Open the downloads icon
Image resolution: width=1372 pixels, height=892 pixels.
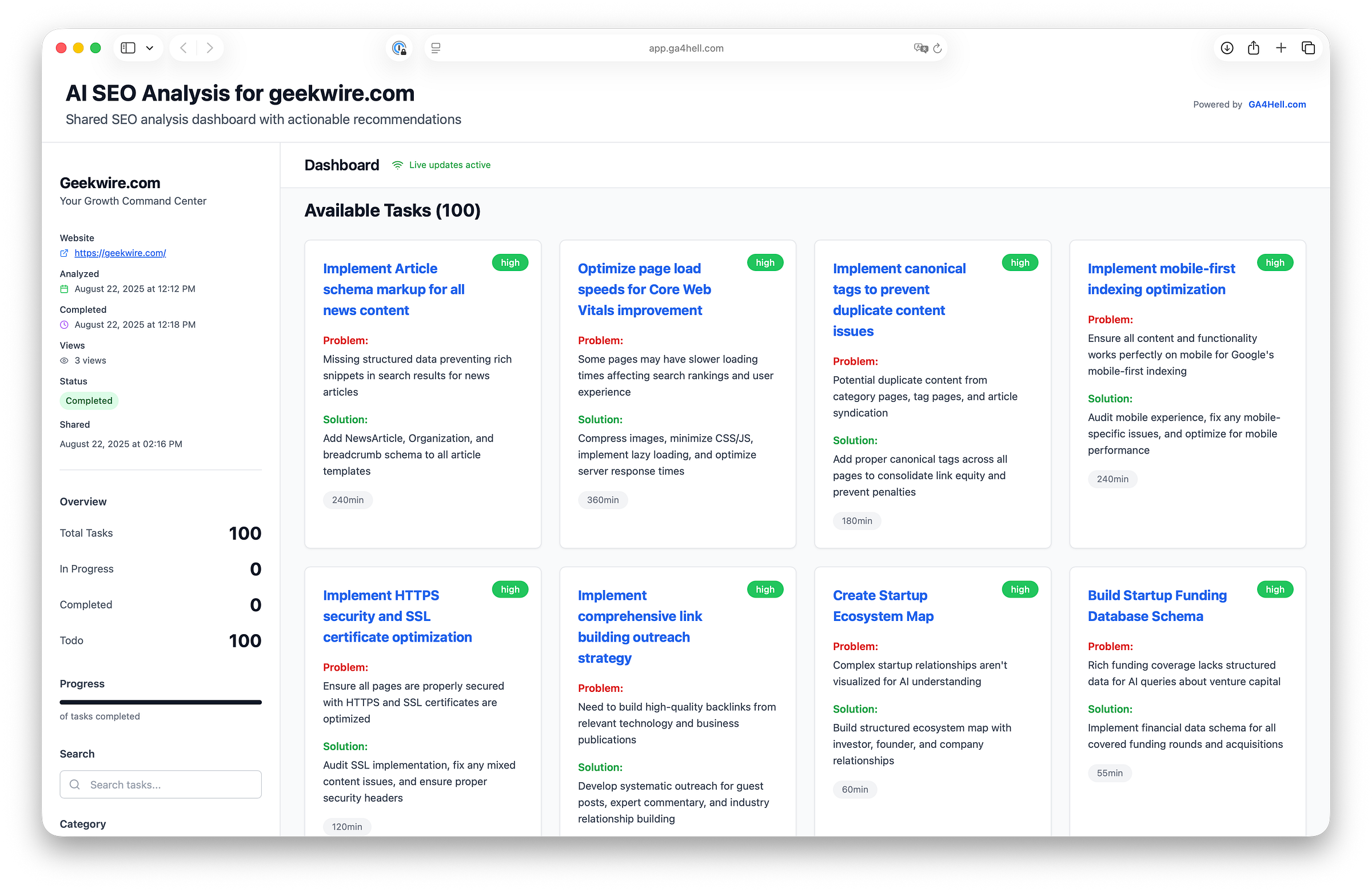coord(1227,48)
